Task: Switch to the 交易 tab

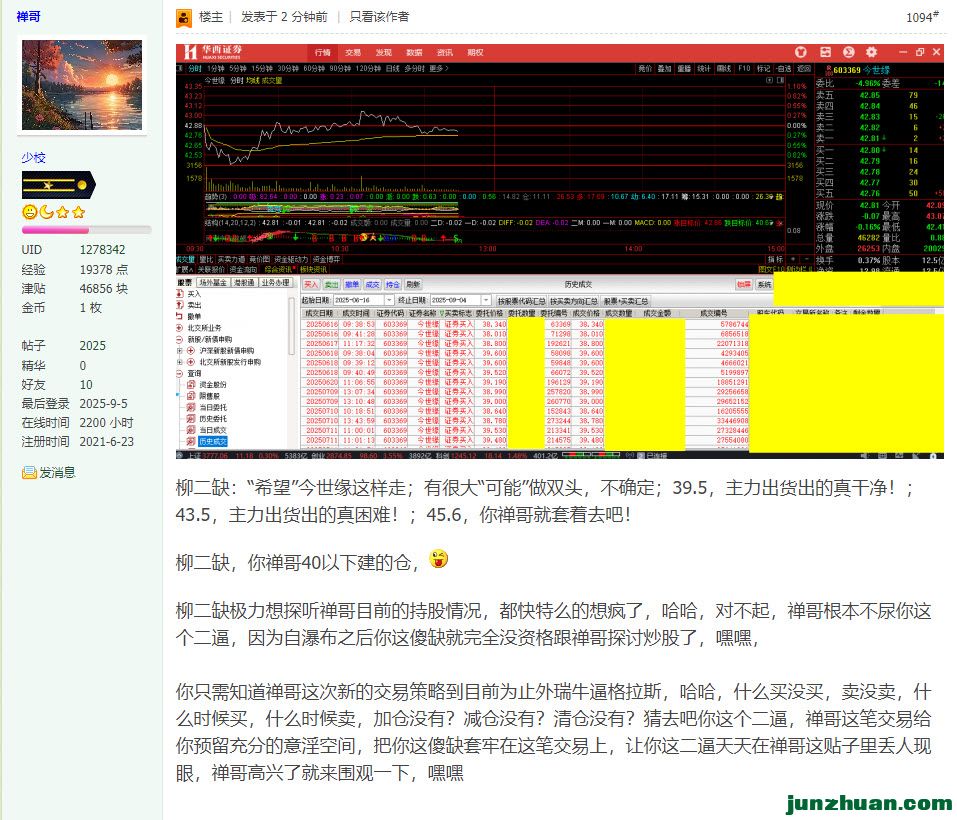Action: coord(353,51)
